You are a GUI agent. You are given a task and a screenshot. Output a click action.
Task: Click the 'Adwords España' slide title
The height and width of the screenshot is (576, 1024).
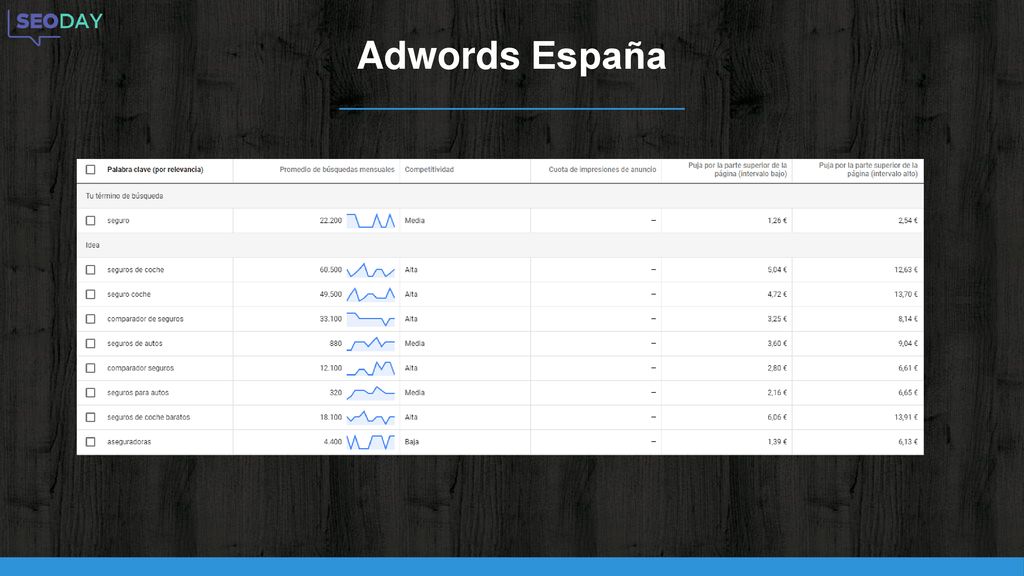tap(511, 56)
